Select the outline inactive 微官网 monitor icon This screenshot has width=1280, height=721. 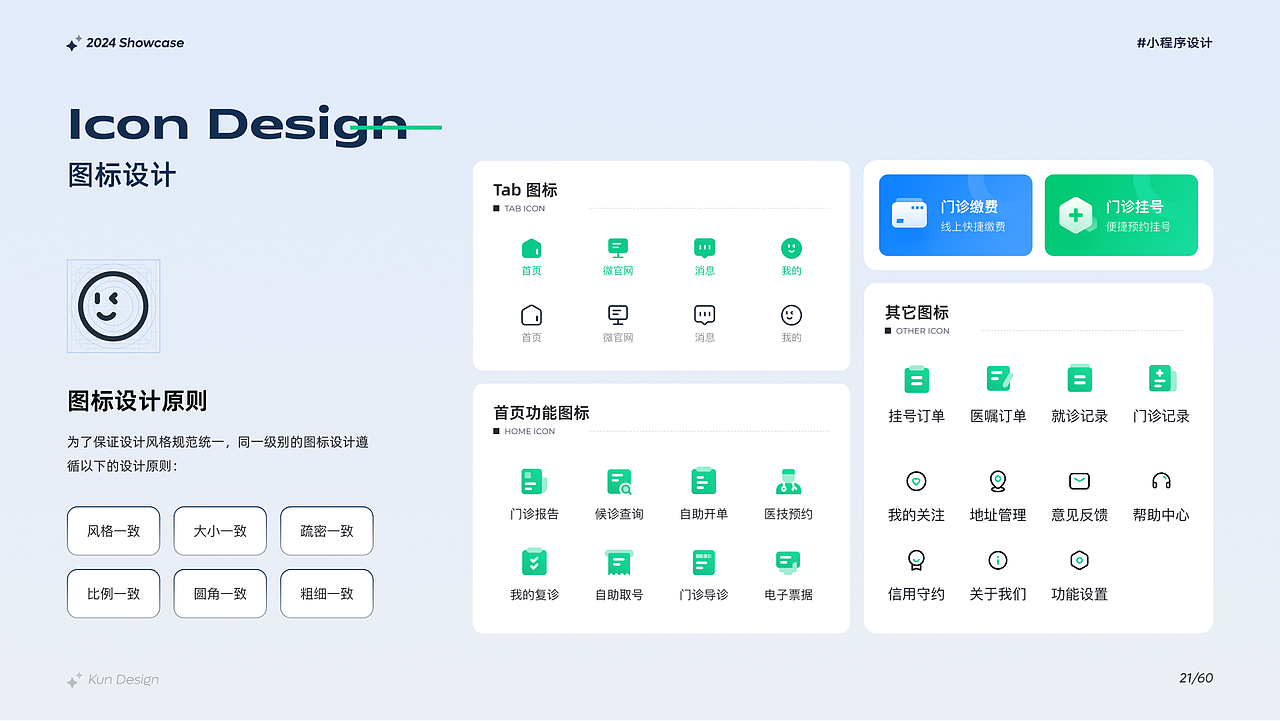pos(618,315)
